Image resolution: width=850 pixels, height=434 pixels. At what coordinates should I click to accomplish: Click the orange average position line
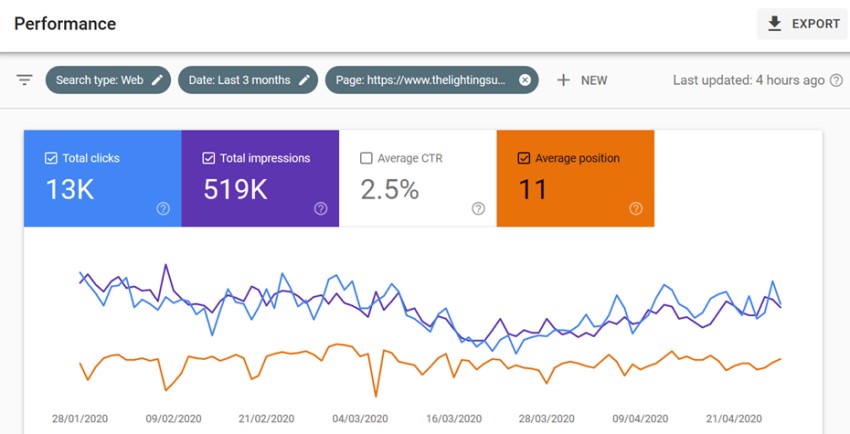(x=300, y=353)
